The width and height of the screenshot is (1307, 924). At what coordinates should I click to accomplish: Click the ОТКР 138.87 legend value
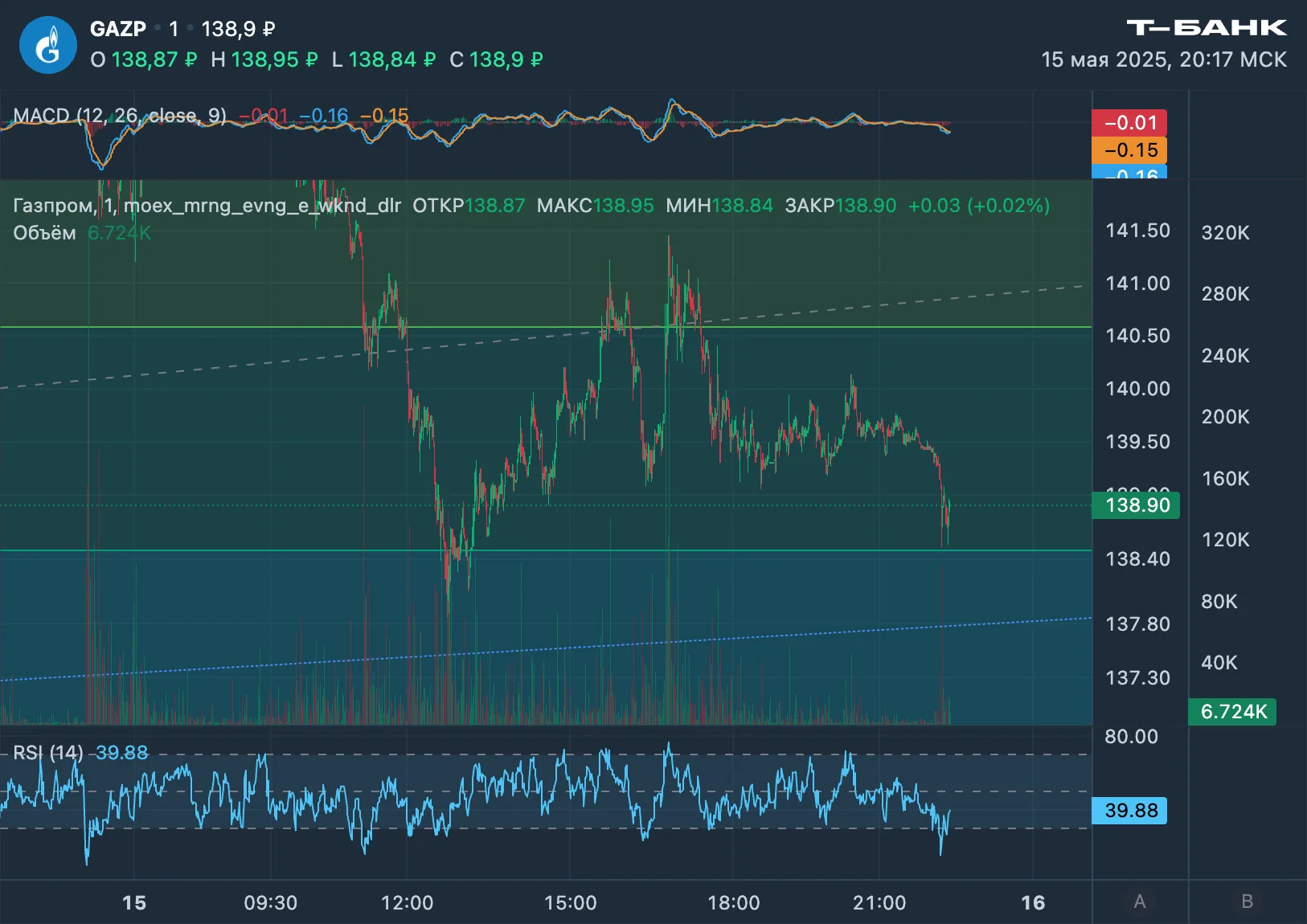469,206
